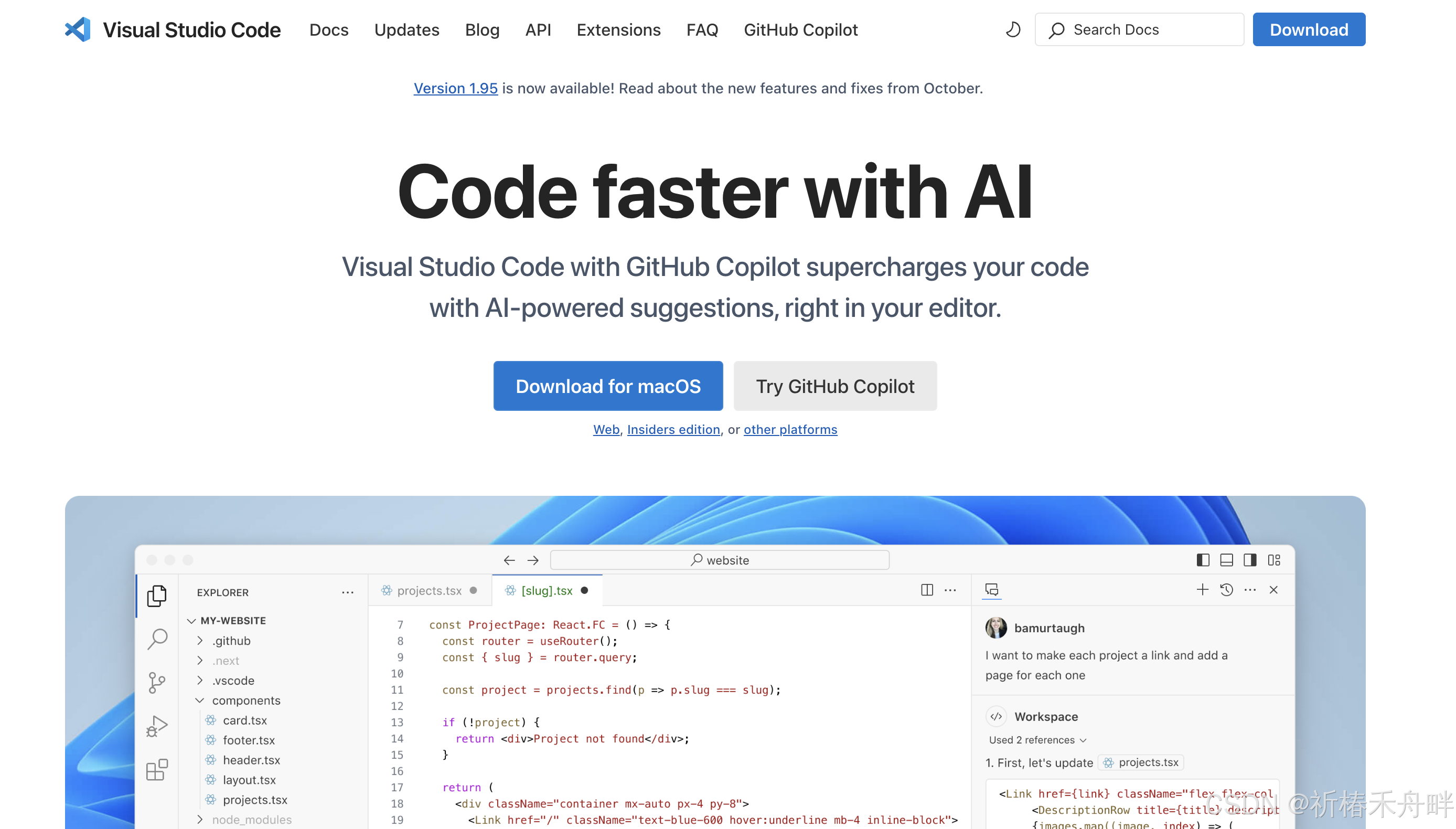
Task: Toggle secondary sidebar layout icon
Action: click(x=1249, y=560)
